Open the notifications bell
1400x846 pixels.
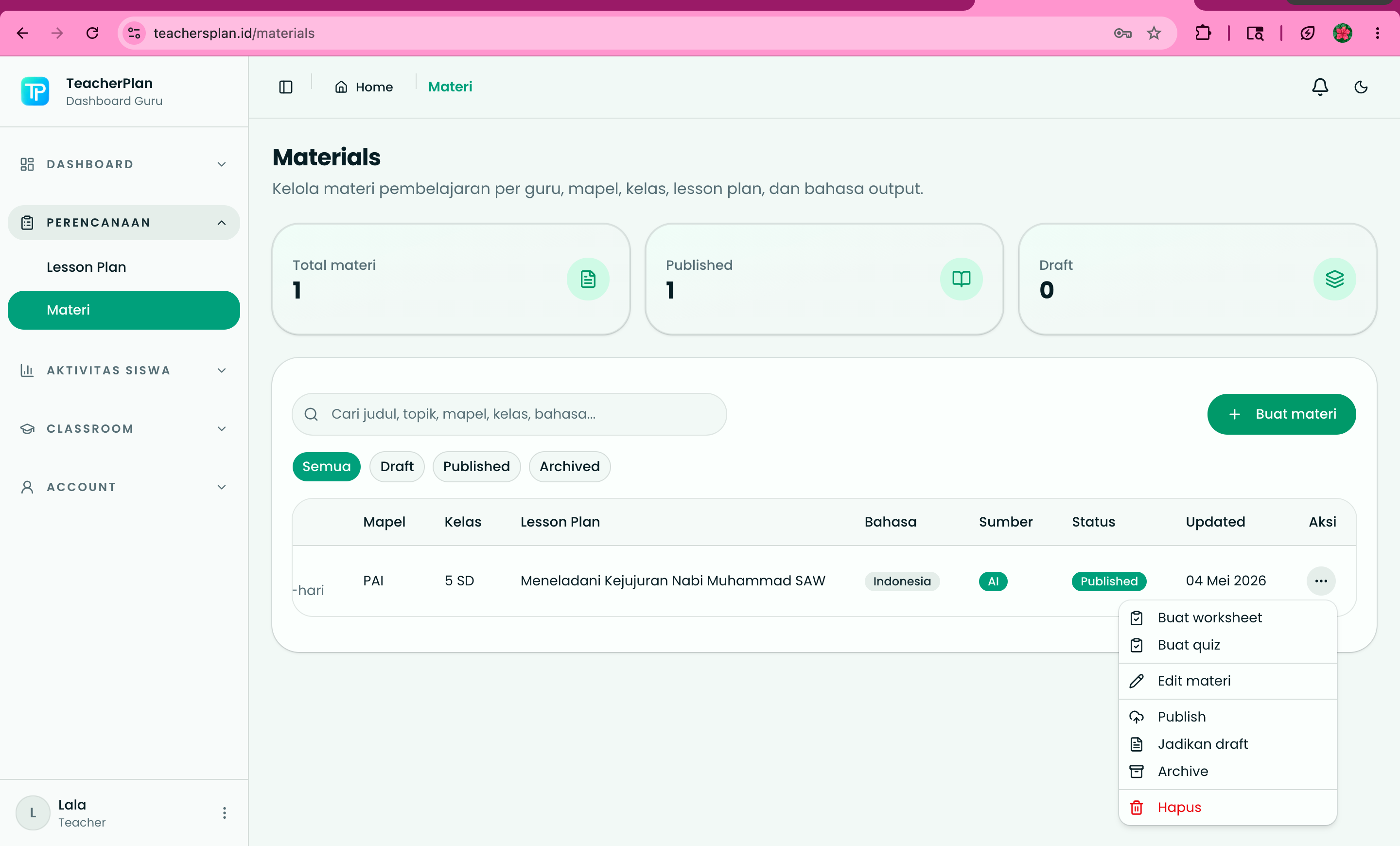1319,87
